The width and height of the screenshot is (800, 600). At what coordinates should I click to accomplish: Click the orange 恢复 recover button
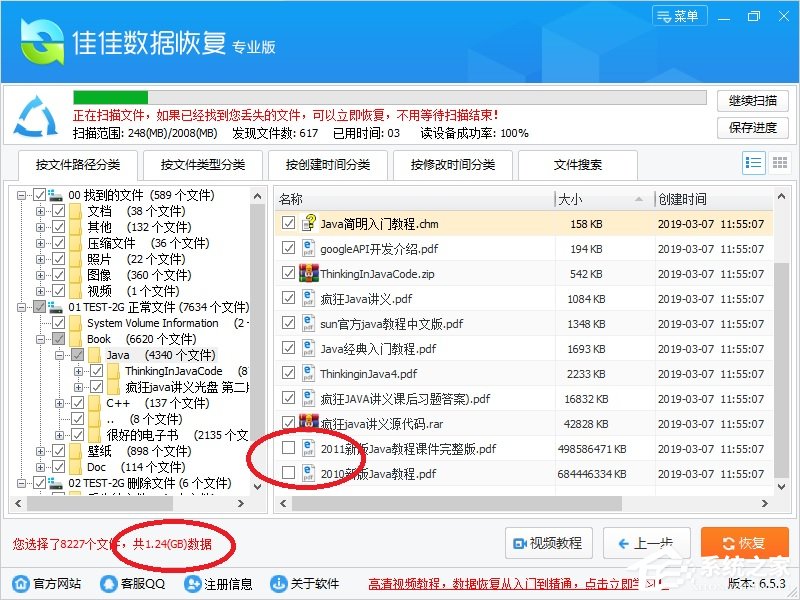pos(744,543)
